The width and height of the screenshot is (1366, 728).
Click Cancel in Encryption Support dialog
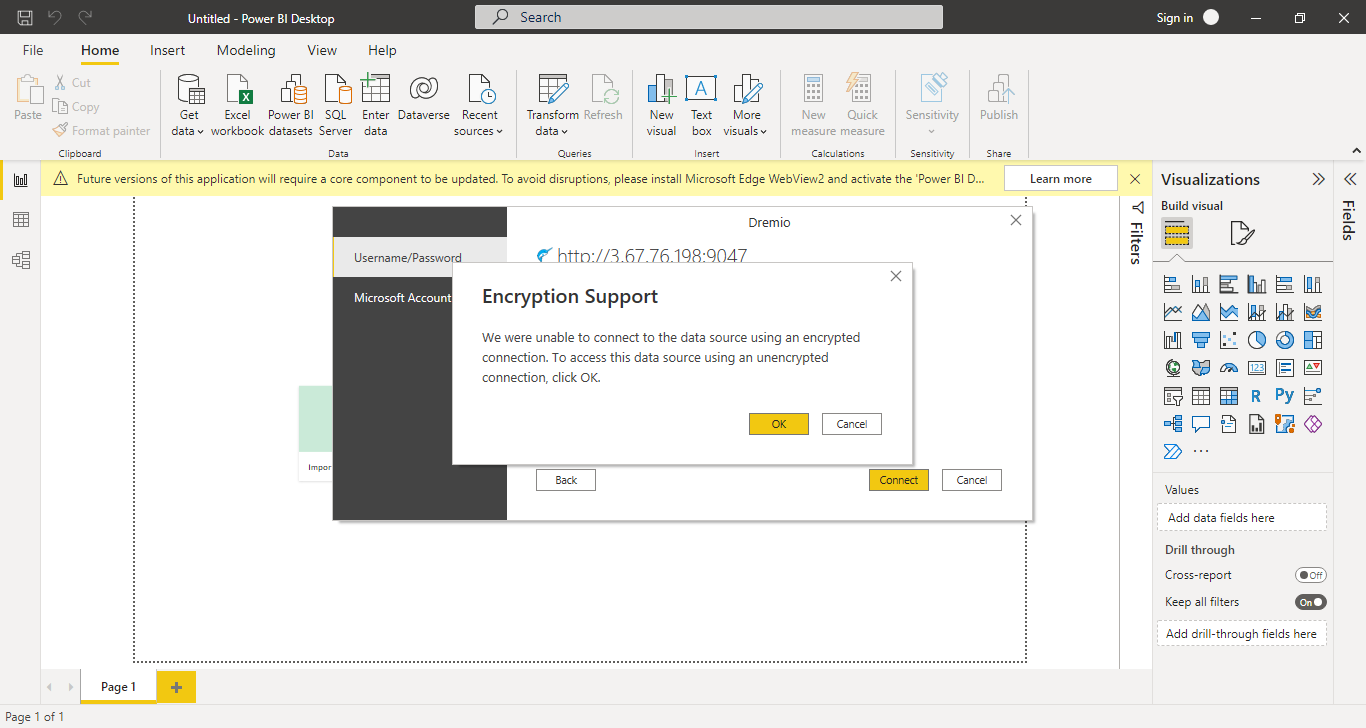(852, 424)
